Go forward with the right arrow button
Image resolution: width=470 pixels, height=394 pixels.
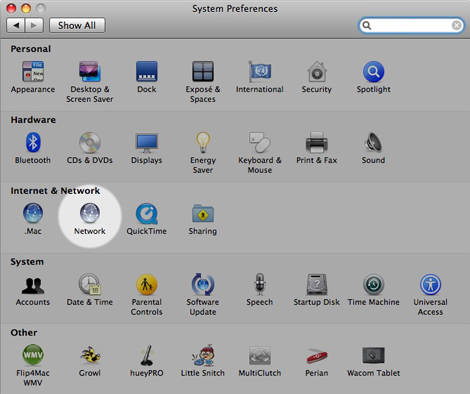coord(34,25)
